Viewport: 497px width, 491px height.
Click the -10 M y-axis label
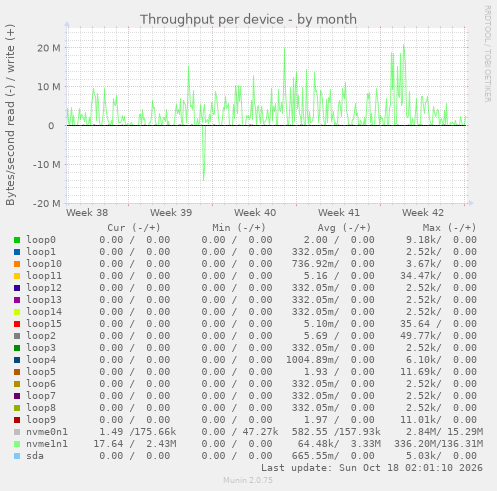coord(47,165)
